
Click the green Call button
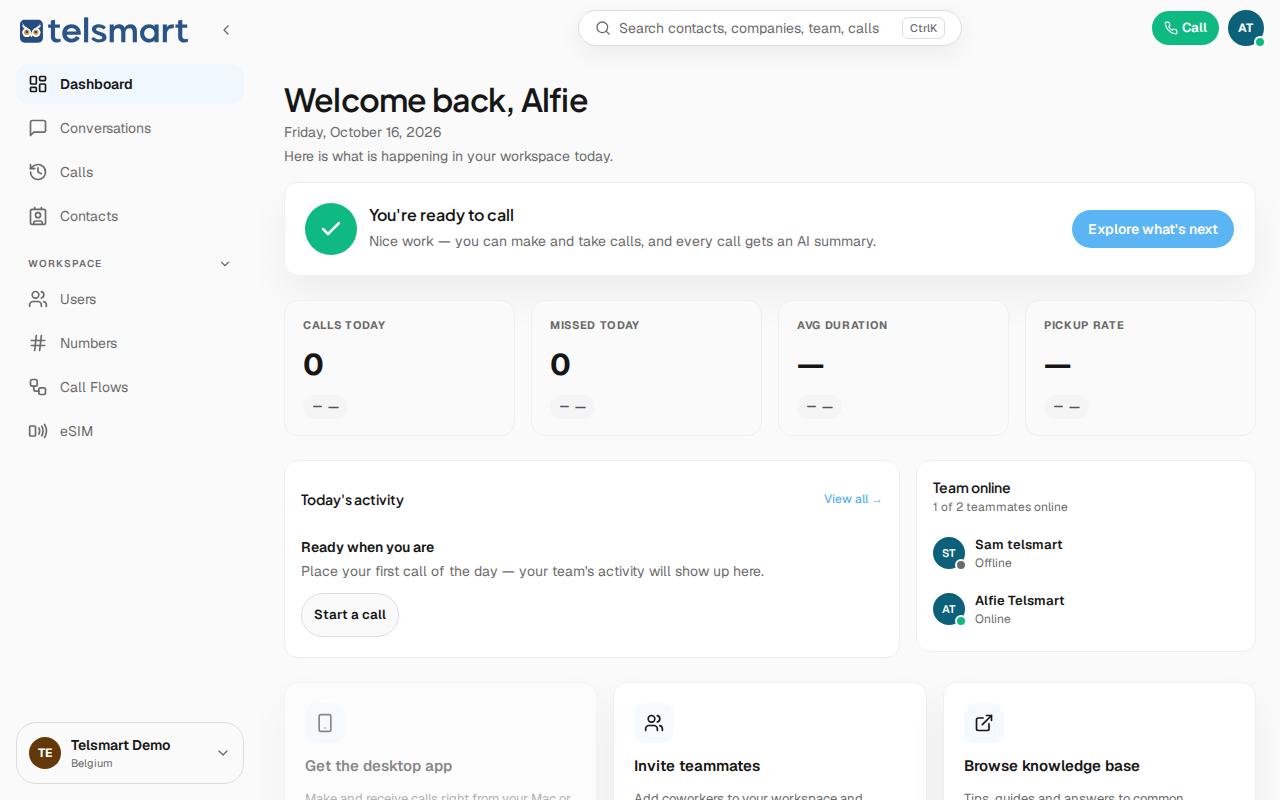pos(1185,28)
